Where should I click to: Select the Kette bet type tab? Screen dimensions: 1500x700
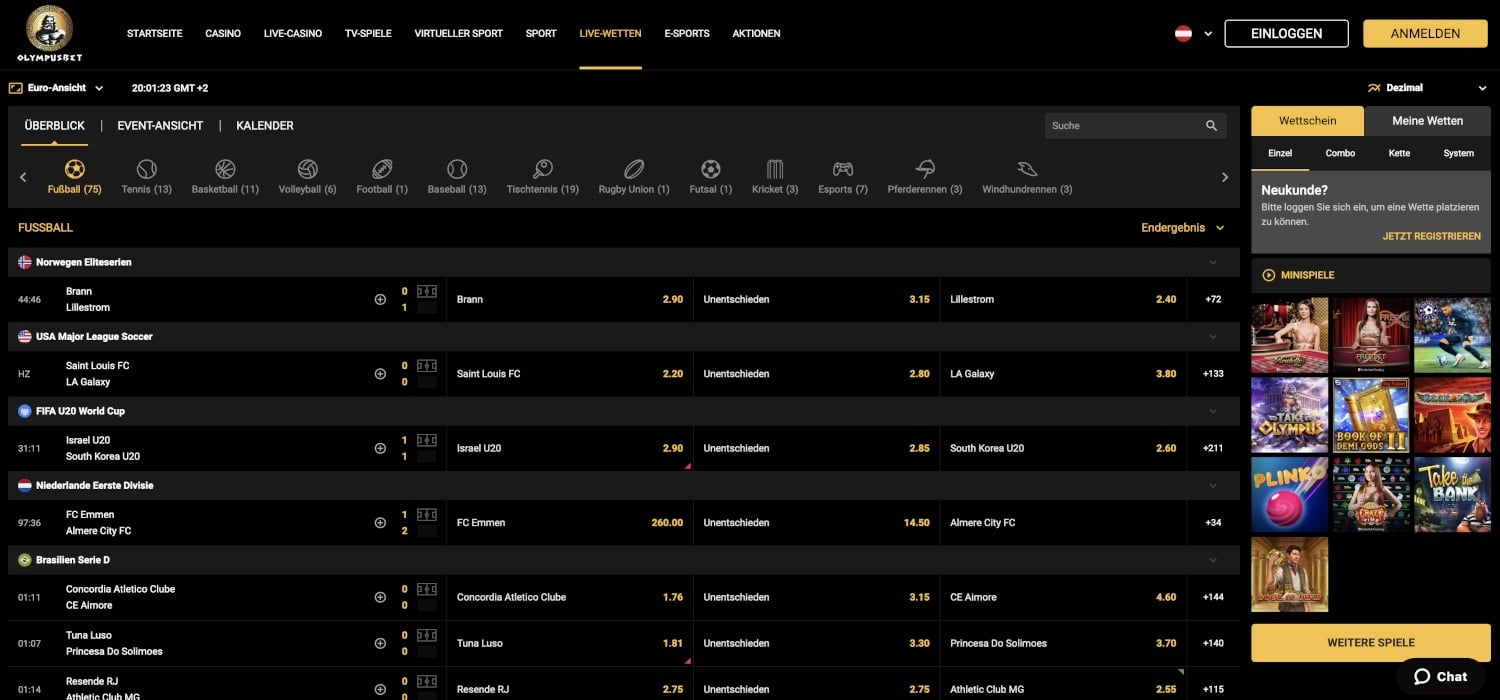point(1399,153)
